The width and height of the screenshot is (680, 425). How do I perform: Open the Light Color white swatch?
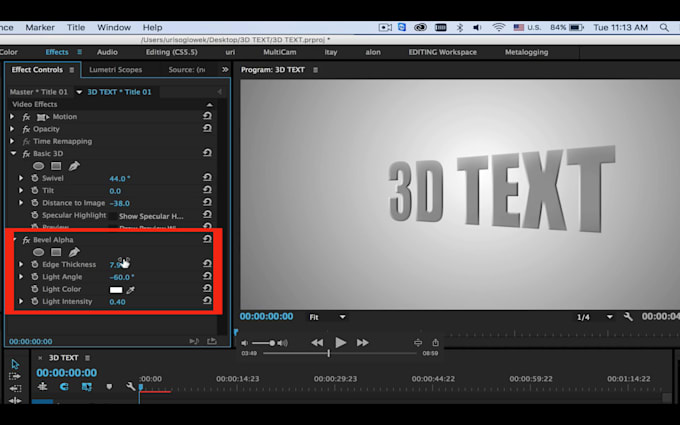(115, 290)
